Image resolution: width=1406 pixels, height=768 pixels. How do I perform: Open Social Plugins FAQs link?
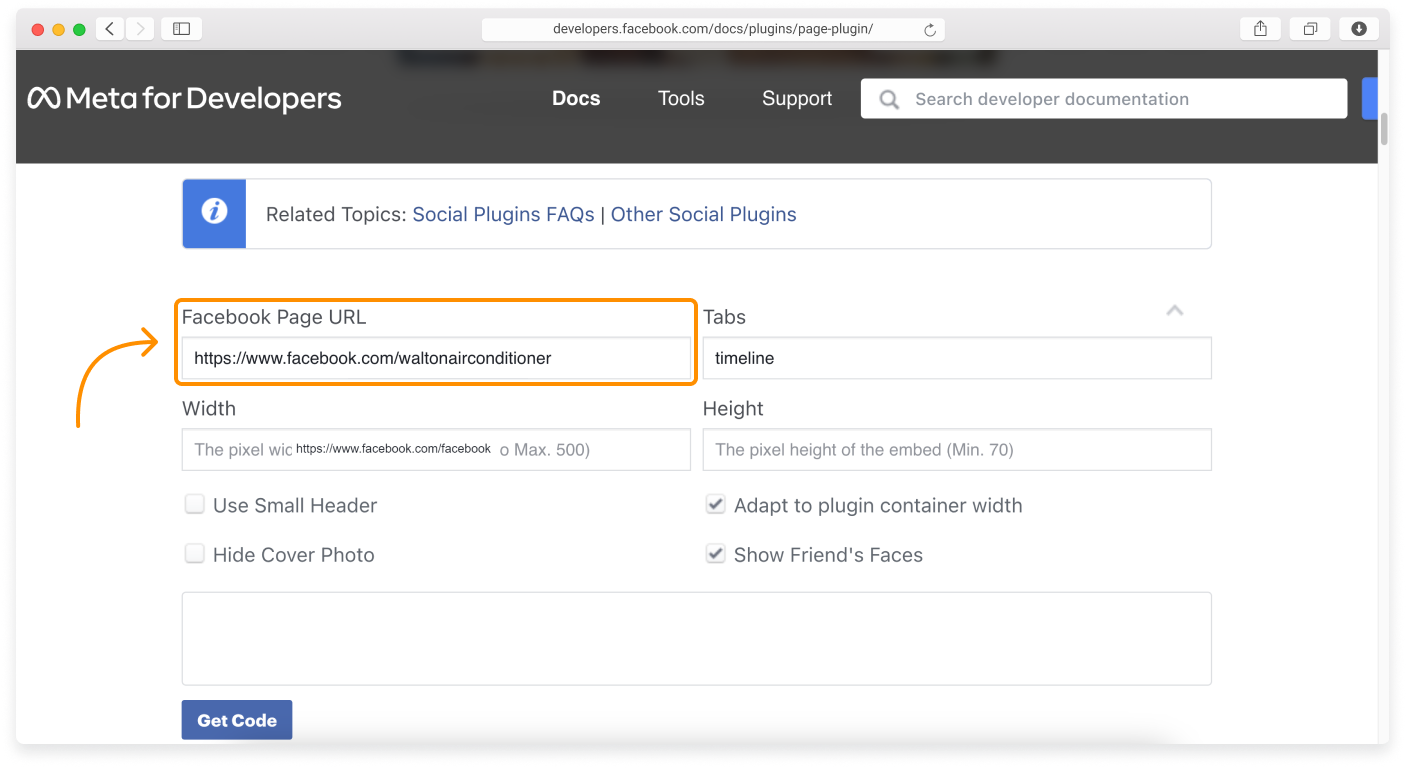[503, 214]
